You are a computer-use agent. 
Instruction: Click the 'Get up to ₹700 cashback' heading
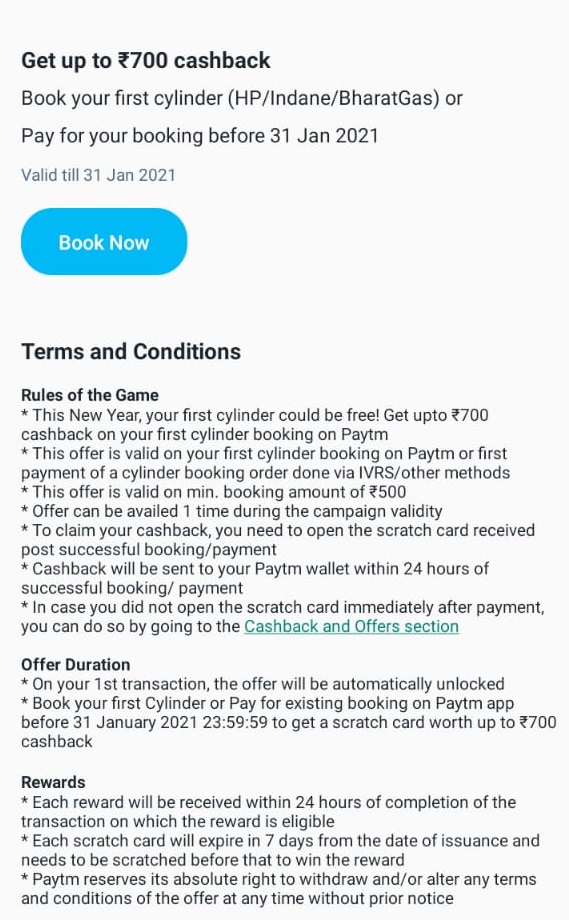[x=145, y=60]
